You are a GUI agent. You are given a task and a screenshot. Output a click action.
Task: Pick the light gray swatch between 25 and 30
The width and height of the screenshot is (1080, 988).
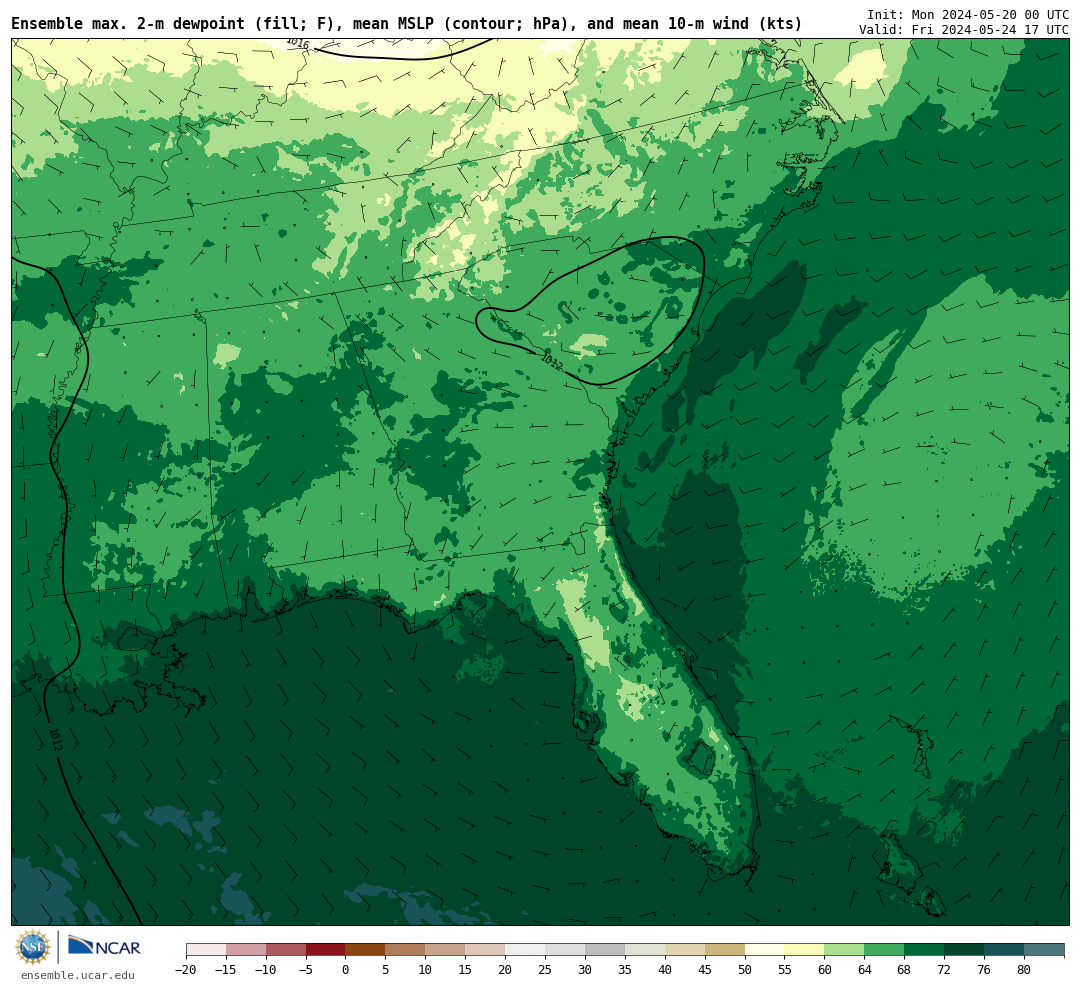pyautogui.click(x=565, y=949)
